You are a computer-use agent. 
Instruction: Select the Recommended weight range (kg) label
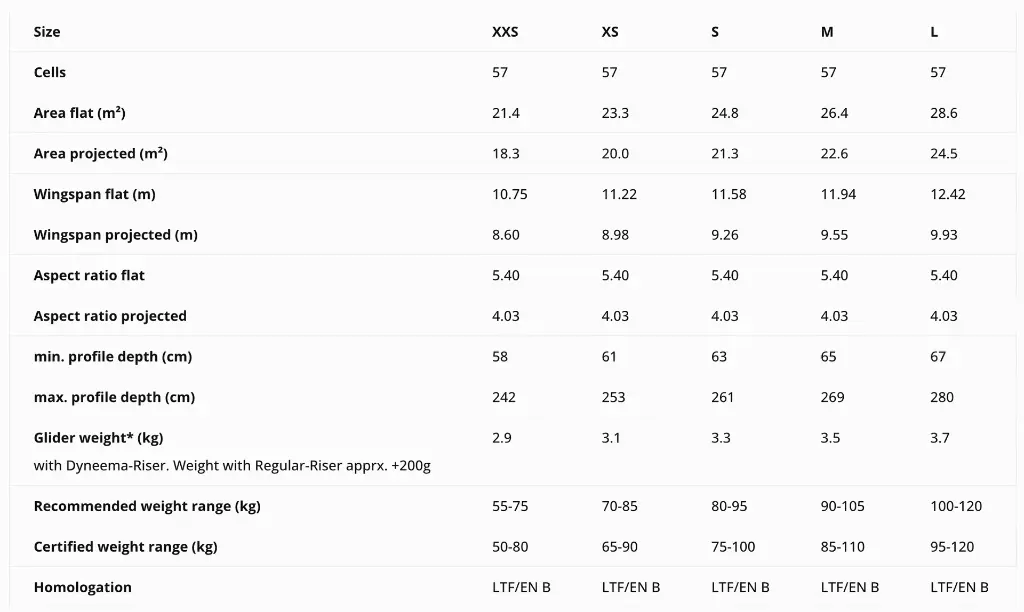[147, 506]
